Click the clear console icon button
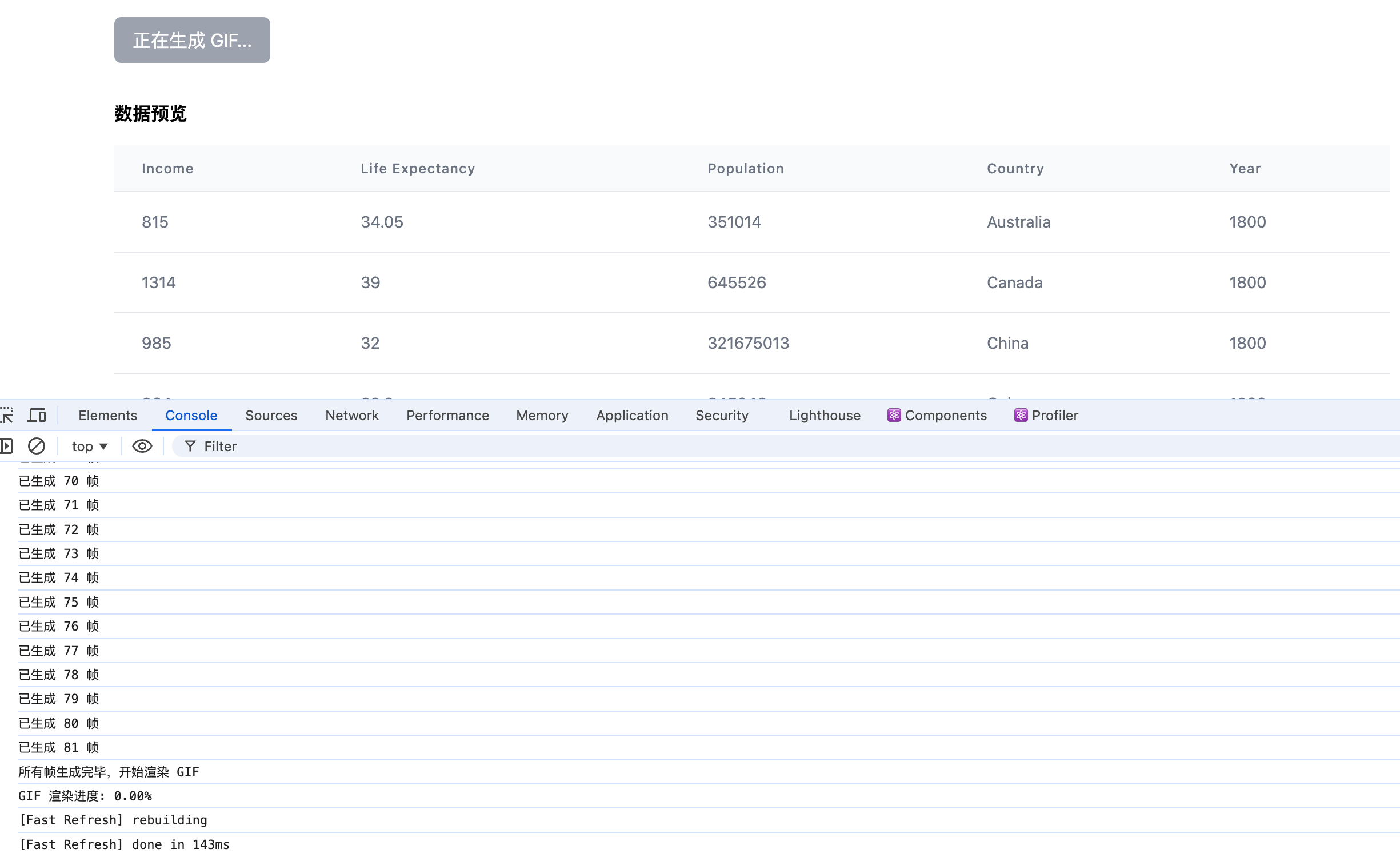Viewport: 1400px width, 861px height. [37, 446]
